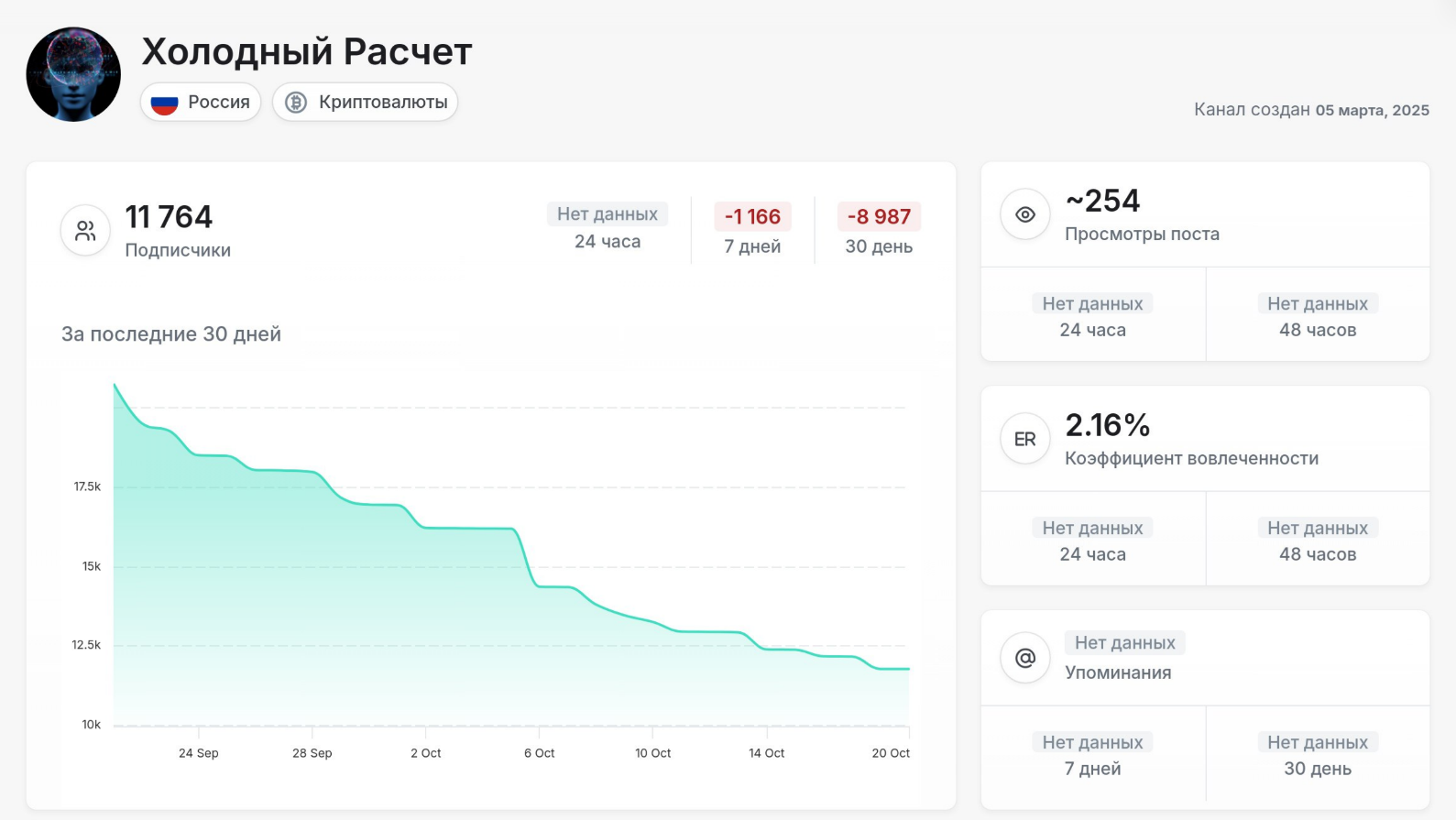Viewport: 1456px width, 820px height.
Task: Click the @ mentions icon
Action: click(1024, 658)
